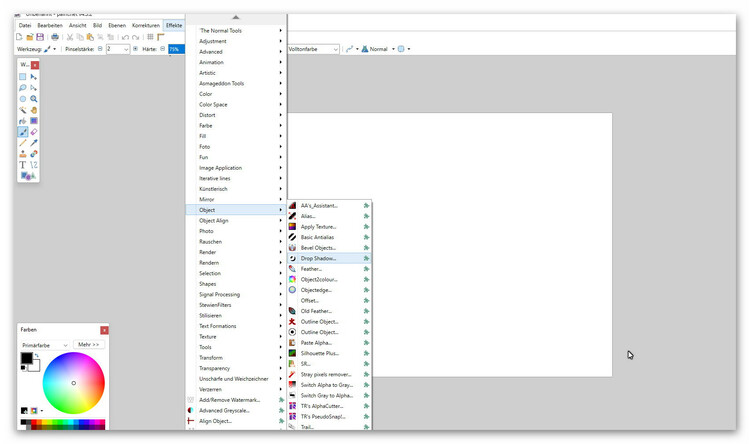Toggle the pixel grid icon

coord(150,37)
